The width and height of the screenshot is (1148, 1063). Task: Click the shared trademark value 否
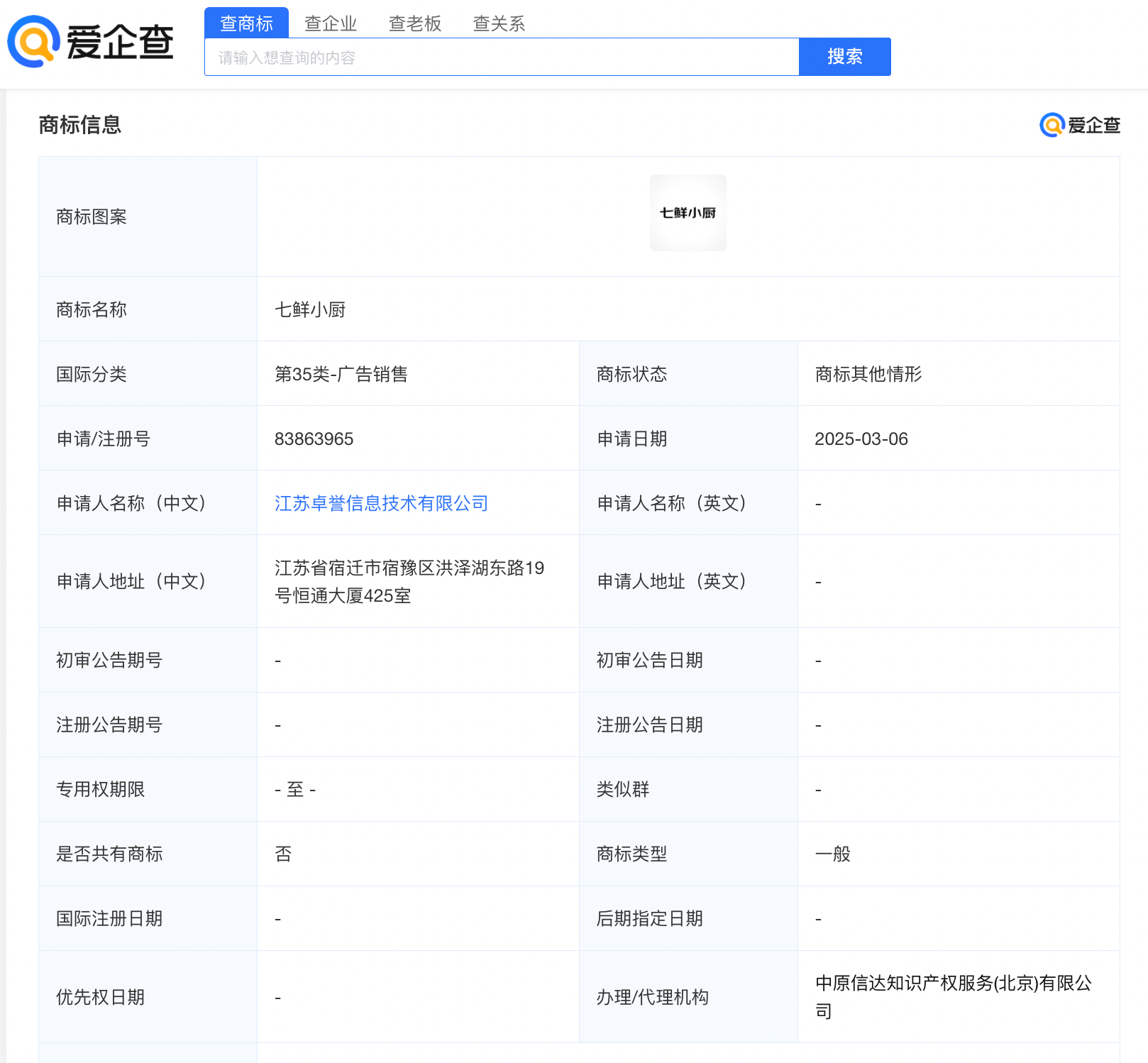click(283, 854)
